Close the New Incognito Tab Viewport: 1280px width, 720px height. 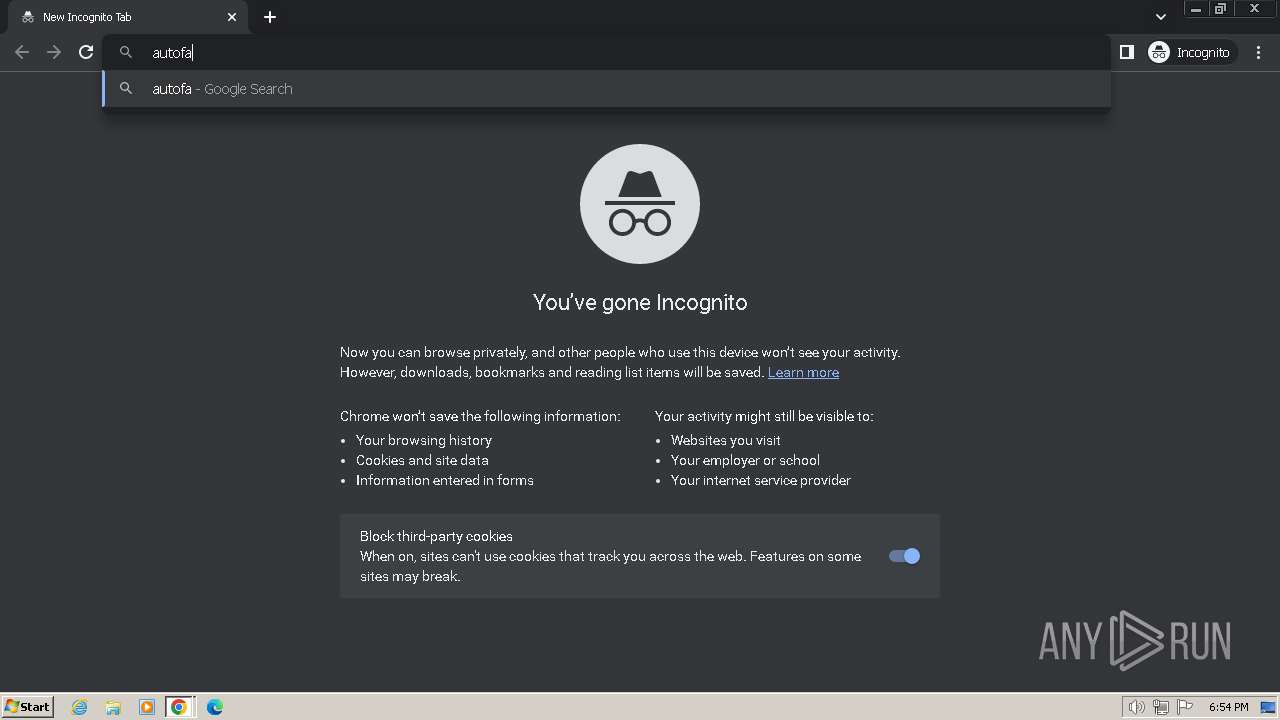pyautogui.click(x=232, y=17)
